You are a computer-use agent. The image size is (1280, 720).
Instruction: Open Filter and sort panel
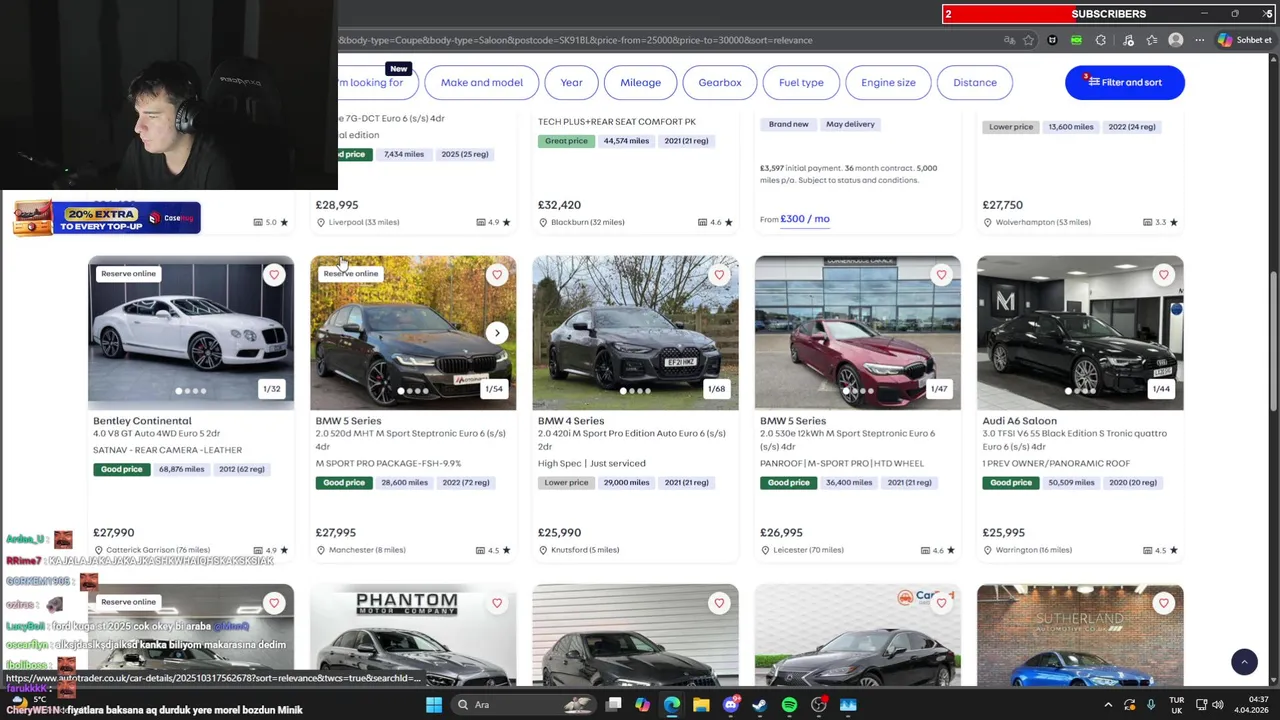coord(1125,83)
